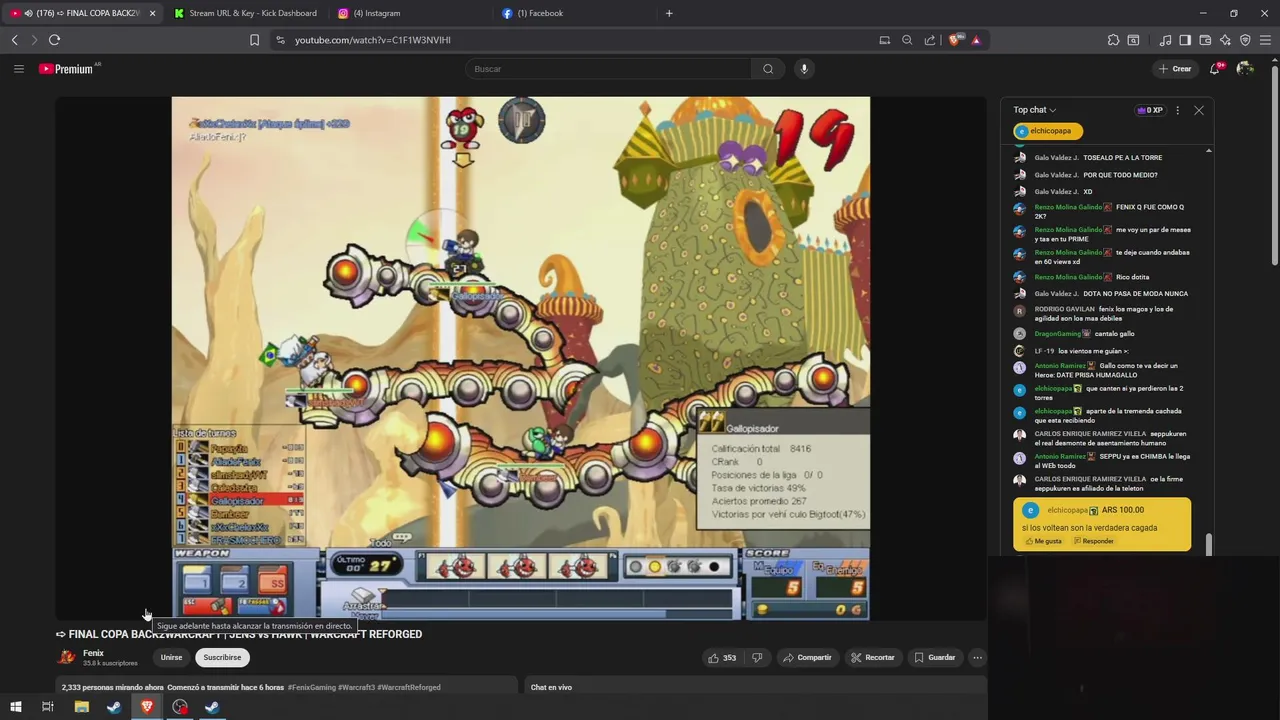
Task: Save video with Guardar button
Action: point(935,657)
